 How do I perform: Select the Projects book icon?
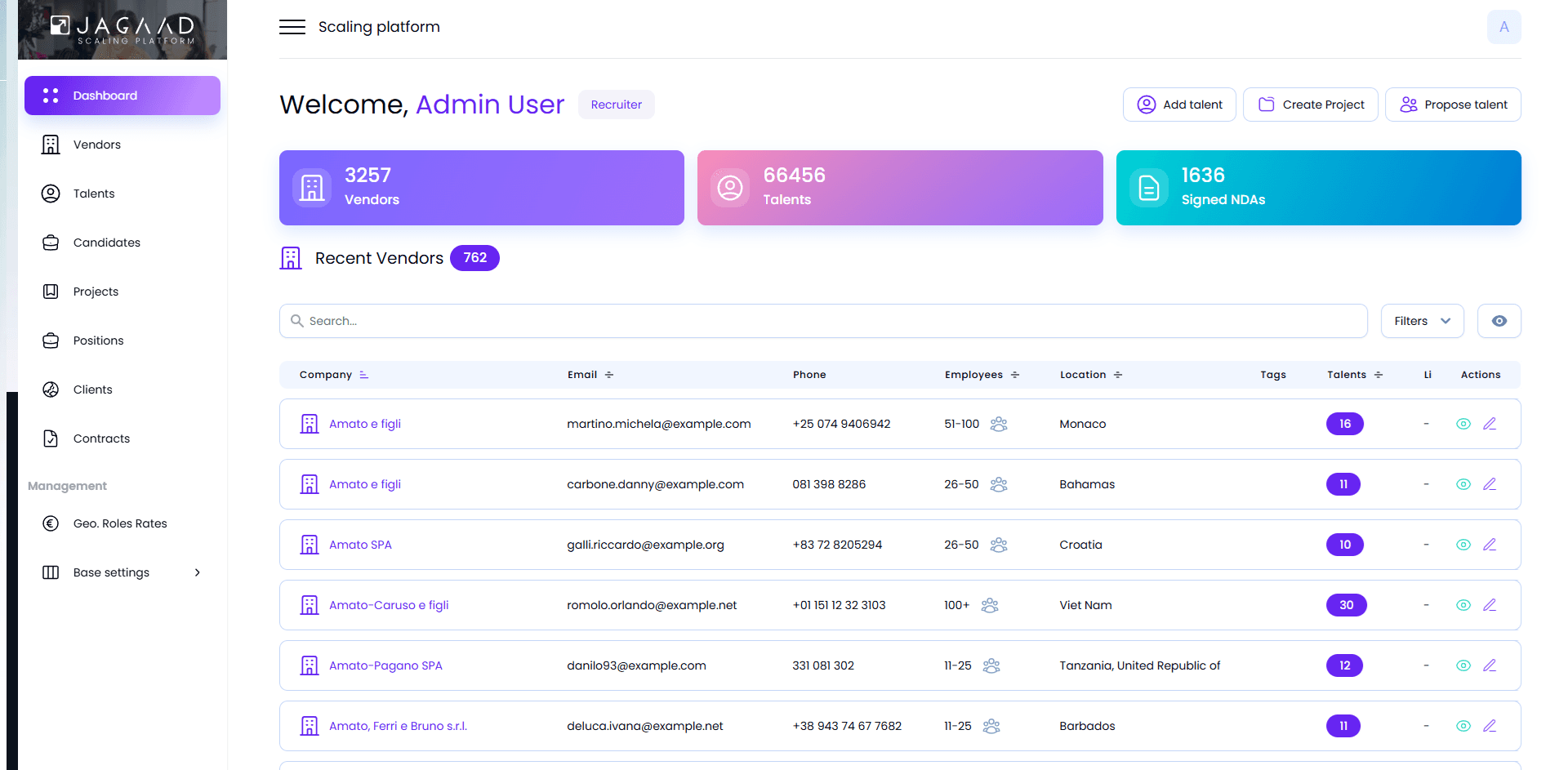[51, 292]
